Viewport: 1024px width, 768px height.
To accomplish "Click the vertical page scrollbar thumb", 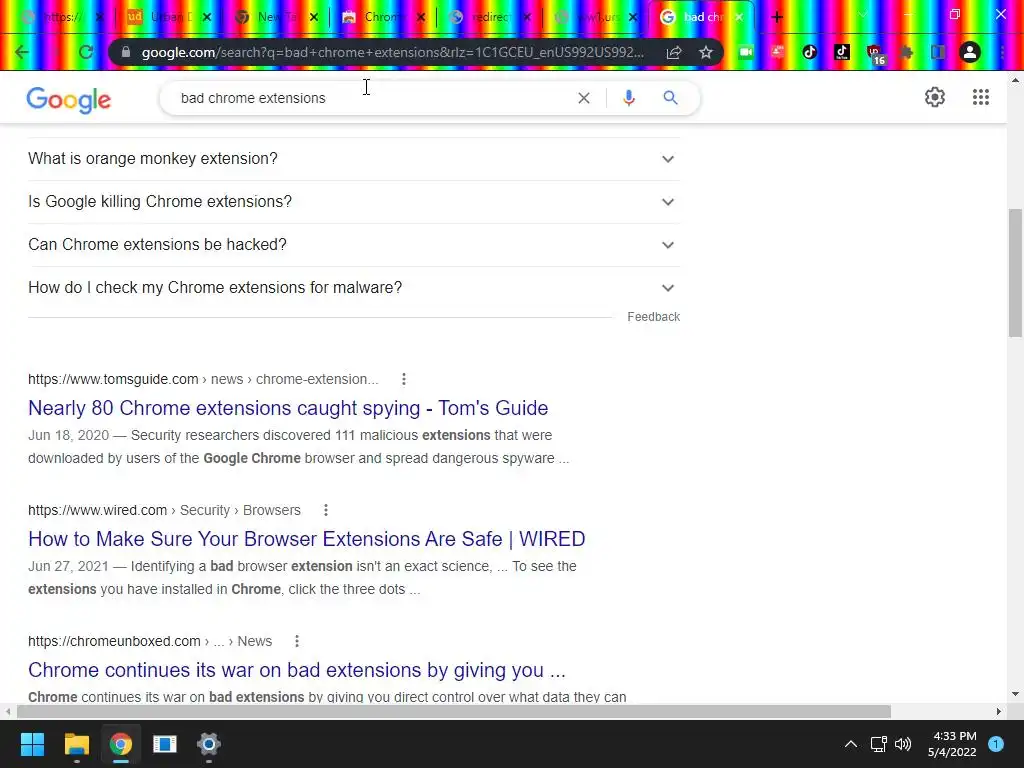I will (1015, 272).
